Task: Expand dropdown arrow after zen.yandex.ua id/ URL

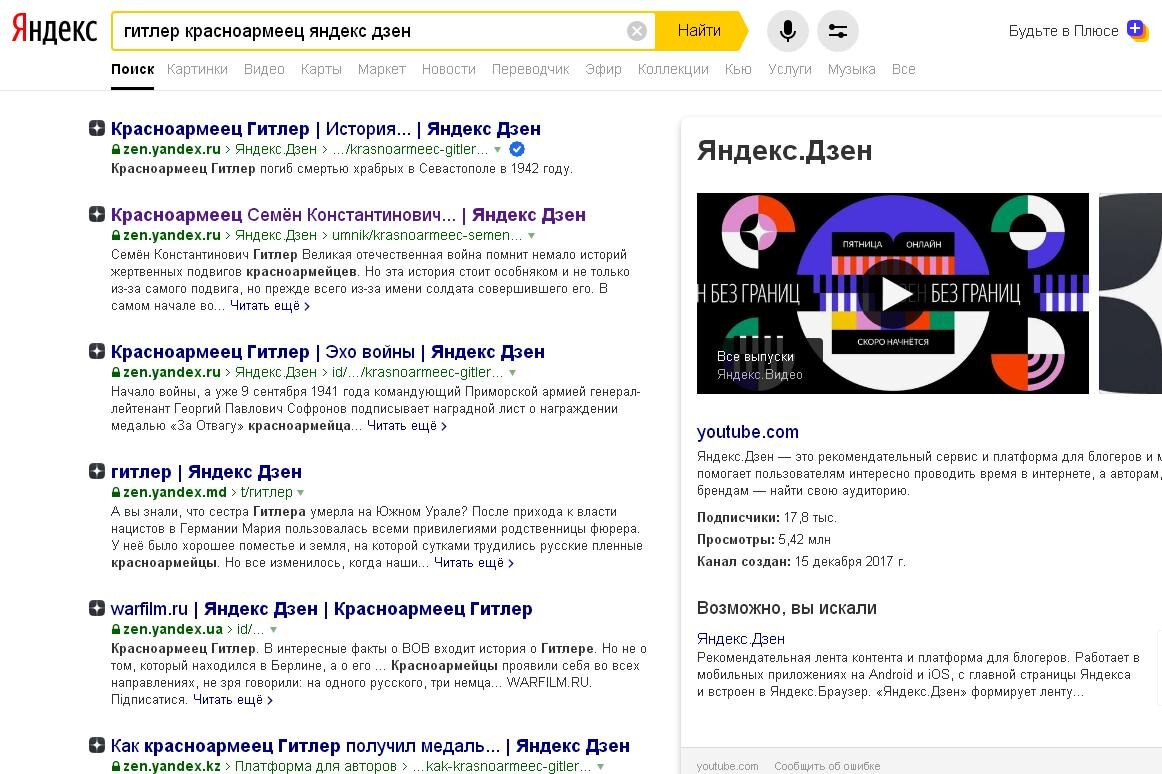Action: click(x=273, y=630)
